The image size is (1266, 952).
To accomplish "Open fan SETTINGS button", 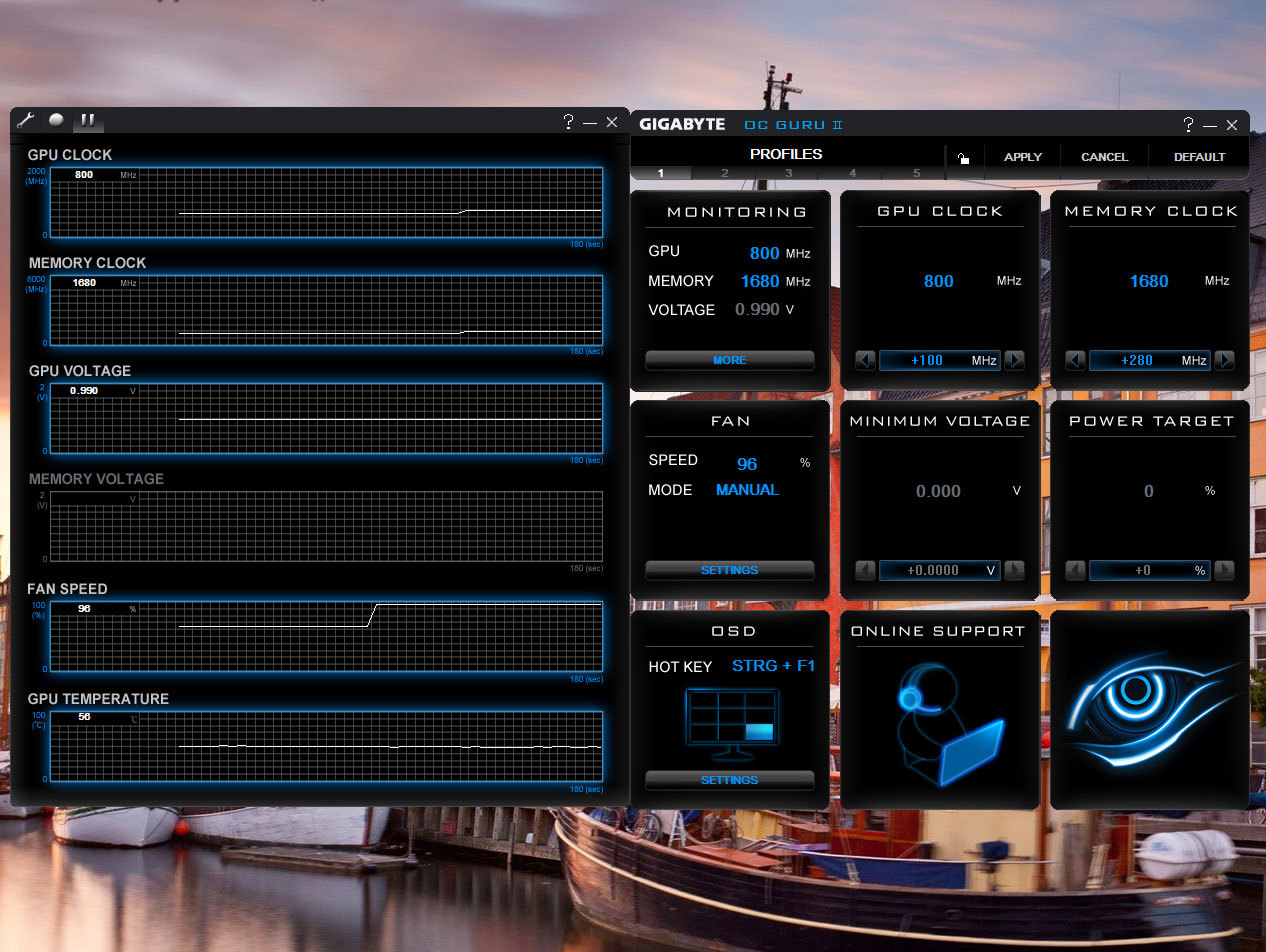I will 730,570.
